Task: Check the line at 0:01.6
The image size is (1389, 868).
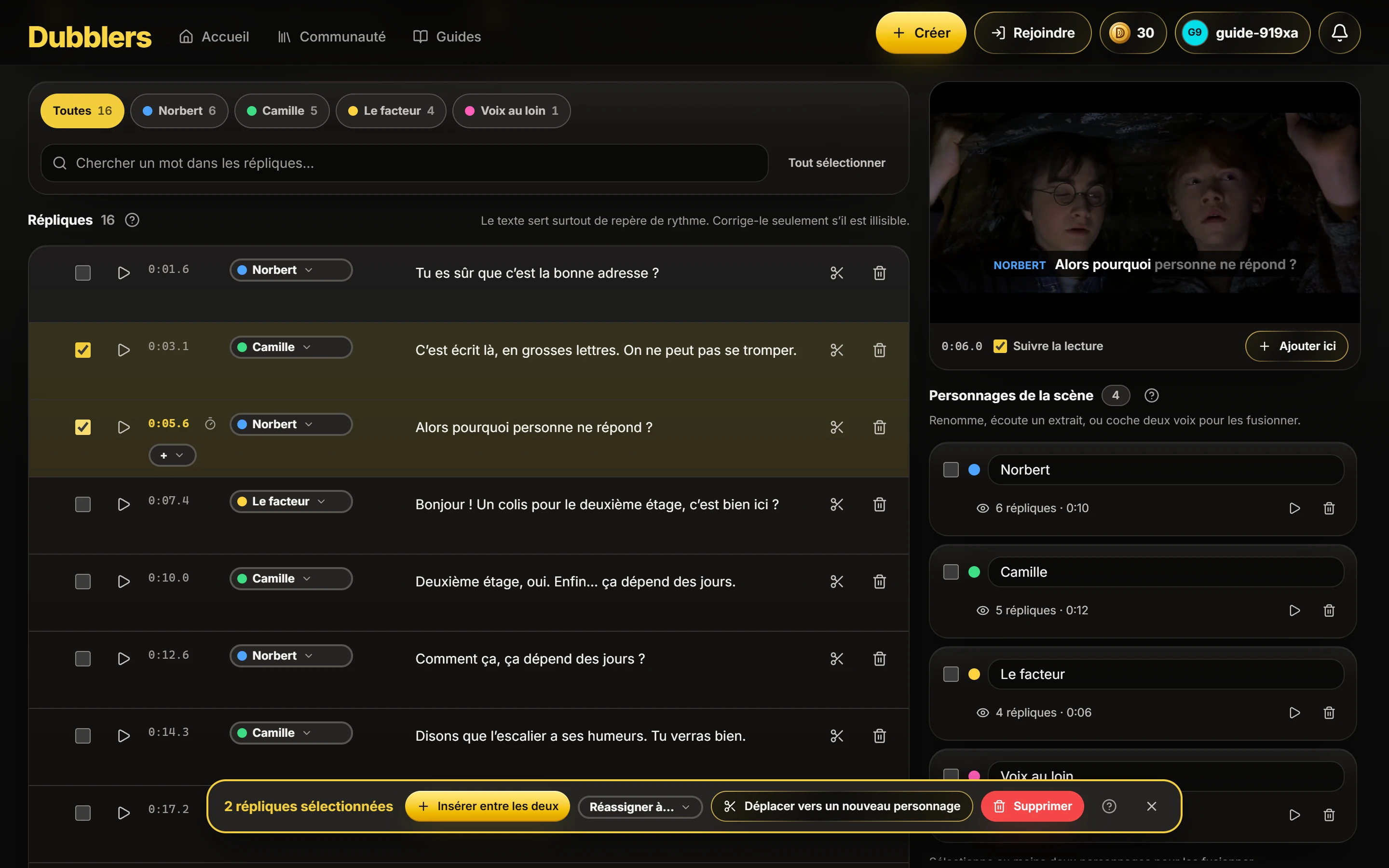Action: tap(82, 272)
